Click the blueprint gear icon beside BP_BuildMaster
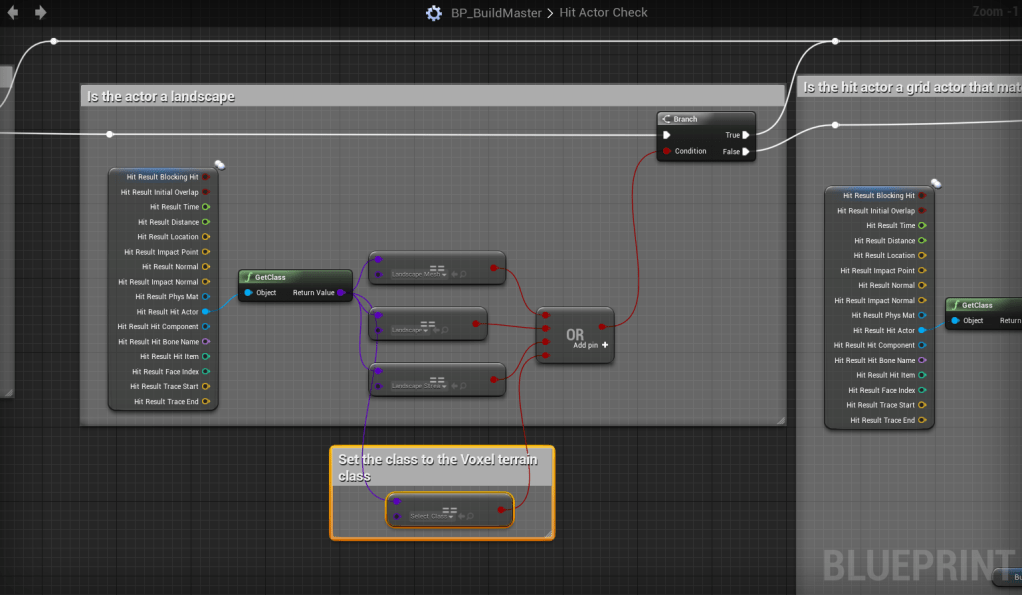Image resolution: width=1022 pixels, height=595 pixels. point(433,13)
